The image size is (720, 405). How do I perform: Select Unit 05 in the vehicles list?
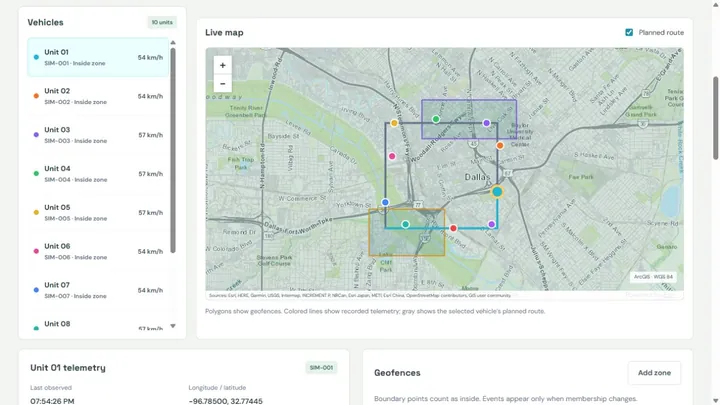click(98, 213)
